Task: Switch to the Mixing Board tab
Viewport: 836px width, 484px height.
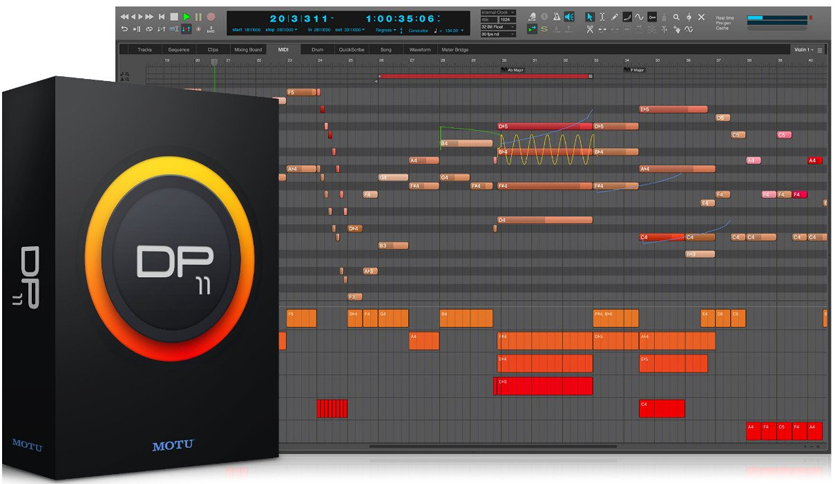Action: [248, 50]
